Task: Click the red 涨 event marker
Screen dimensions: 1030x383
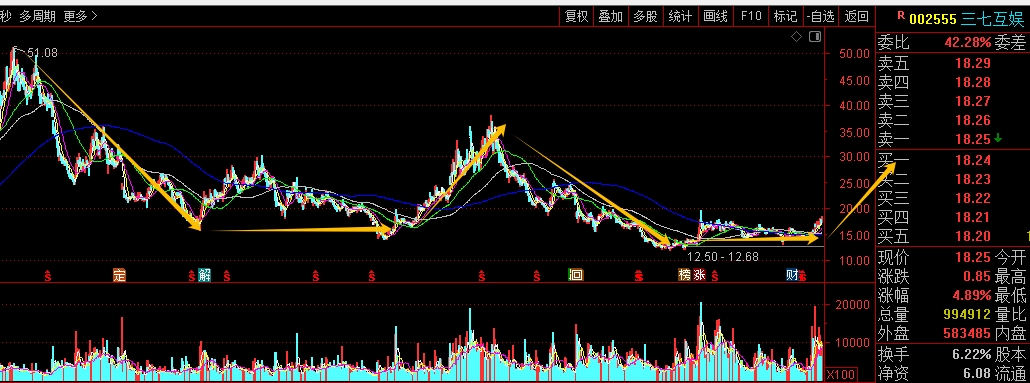Action: 699,275
